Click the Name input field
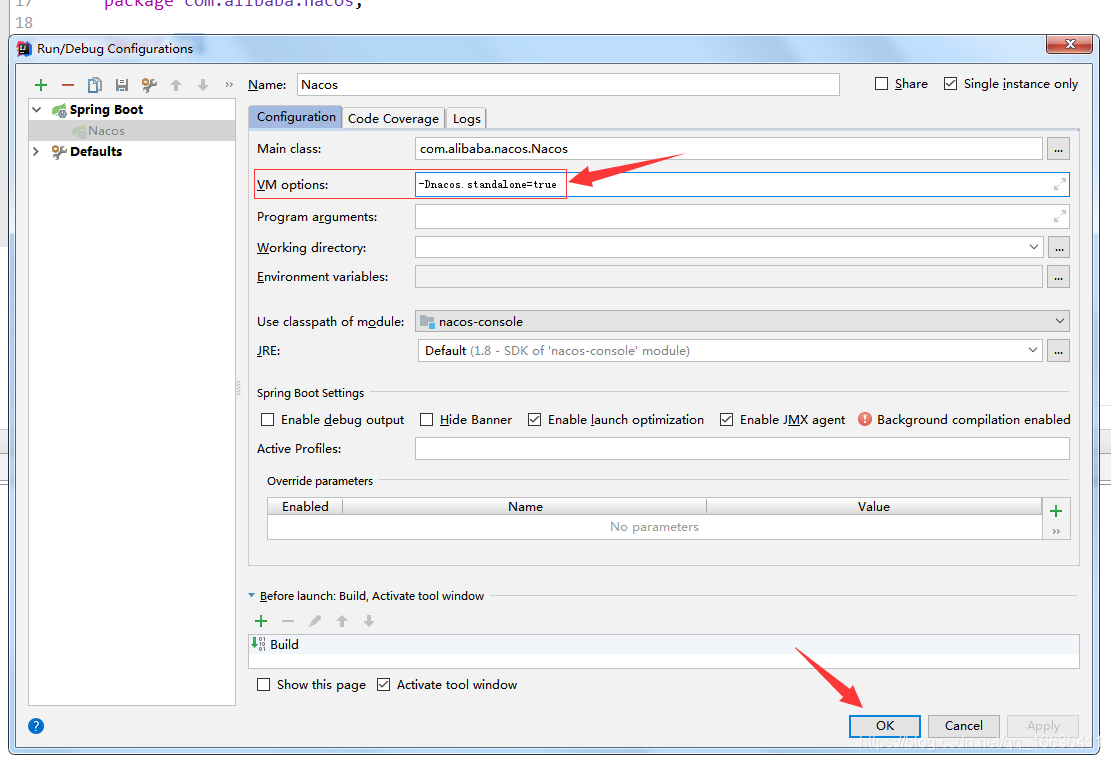Viewport: 1111px width, 761px height. [568, 84]
